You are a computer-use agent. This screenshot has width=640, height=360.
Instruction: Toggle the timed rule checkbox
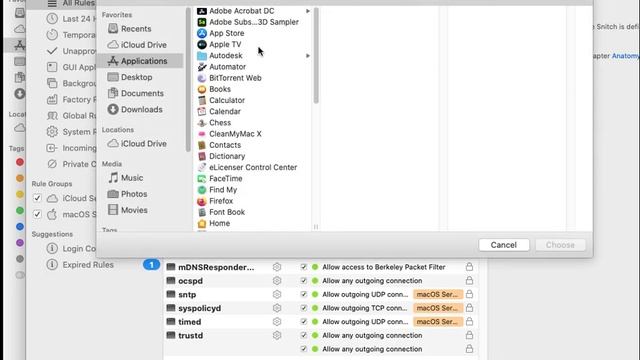[303, 322]
